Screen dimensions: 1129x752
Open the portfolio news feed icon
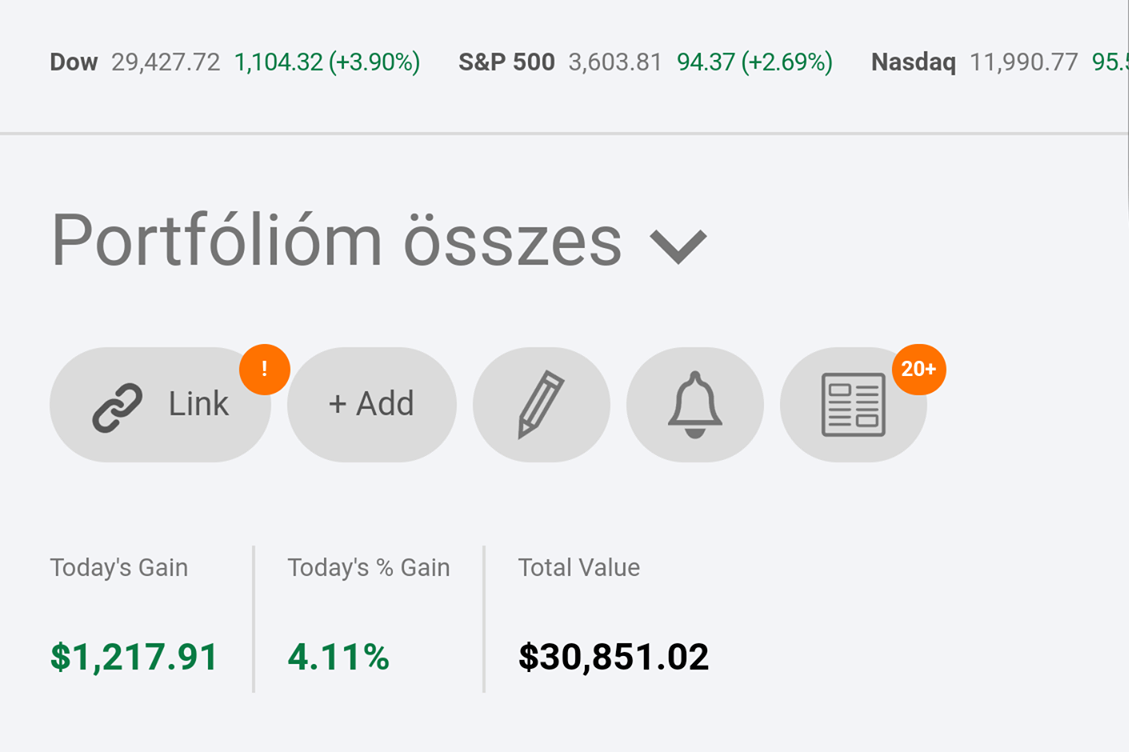pos(852,405)
